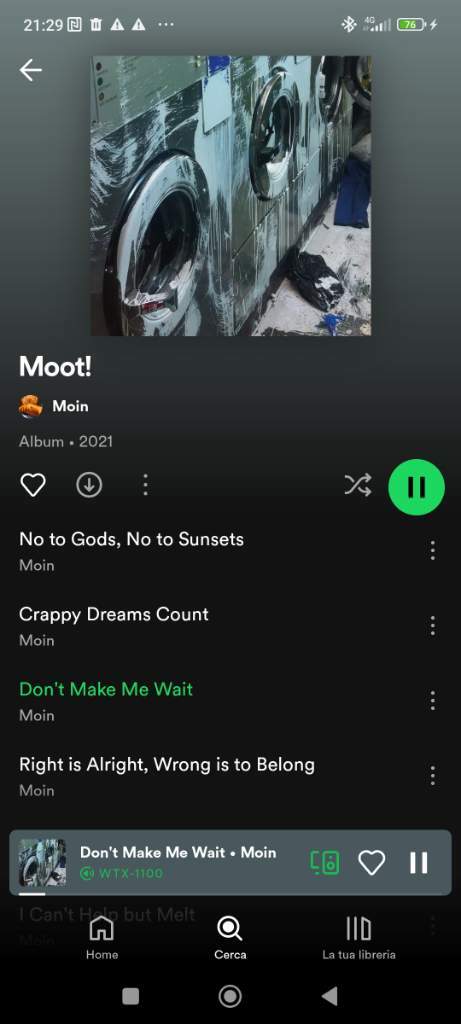Go to the Home tab

[102, 938]
